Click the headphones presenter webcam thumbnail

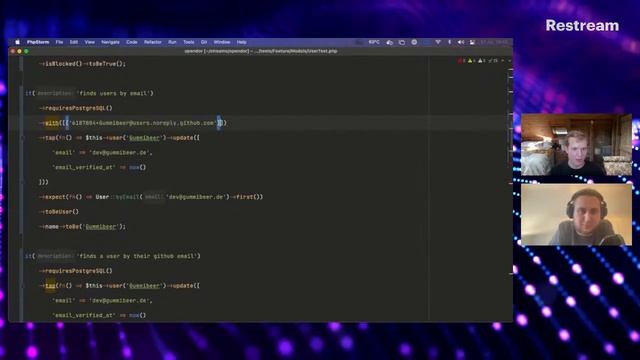576,215
